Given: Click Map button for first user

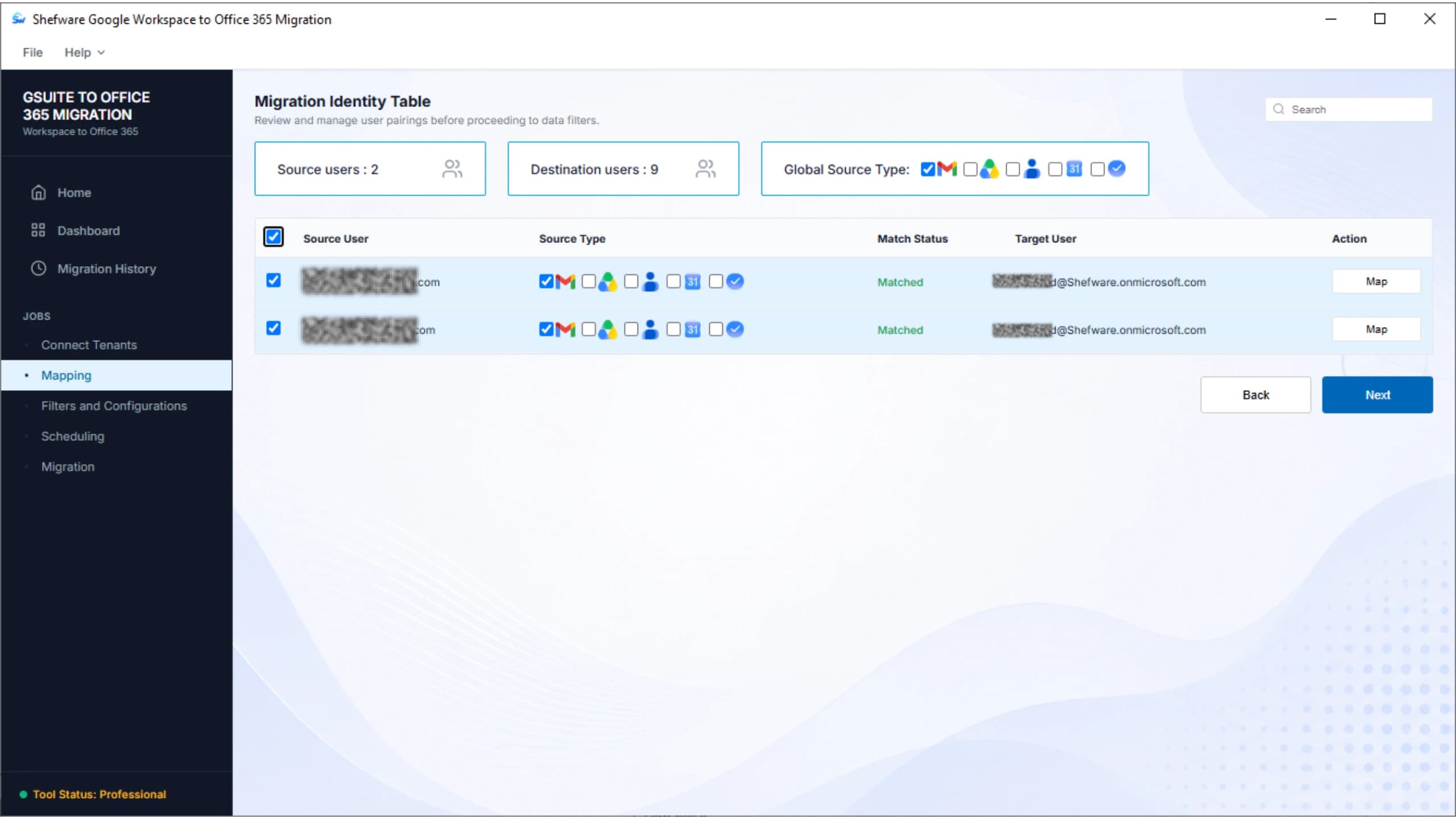Looking at the screenshot, I should pos(1376,282).
